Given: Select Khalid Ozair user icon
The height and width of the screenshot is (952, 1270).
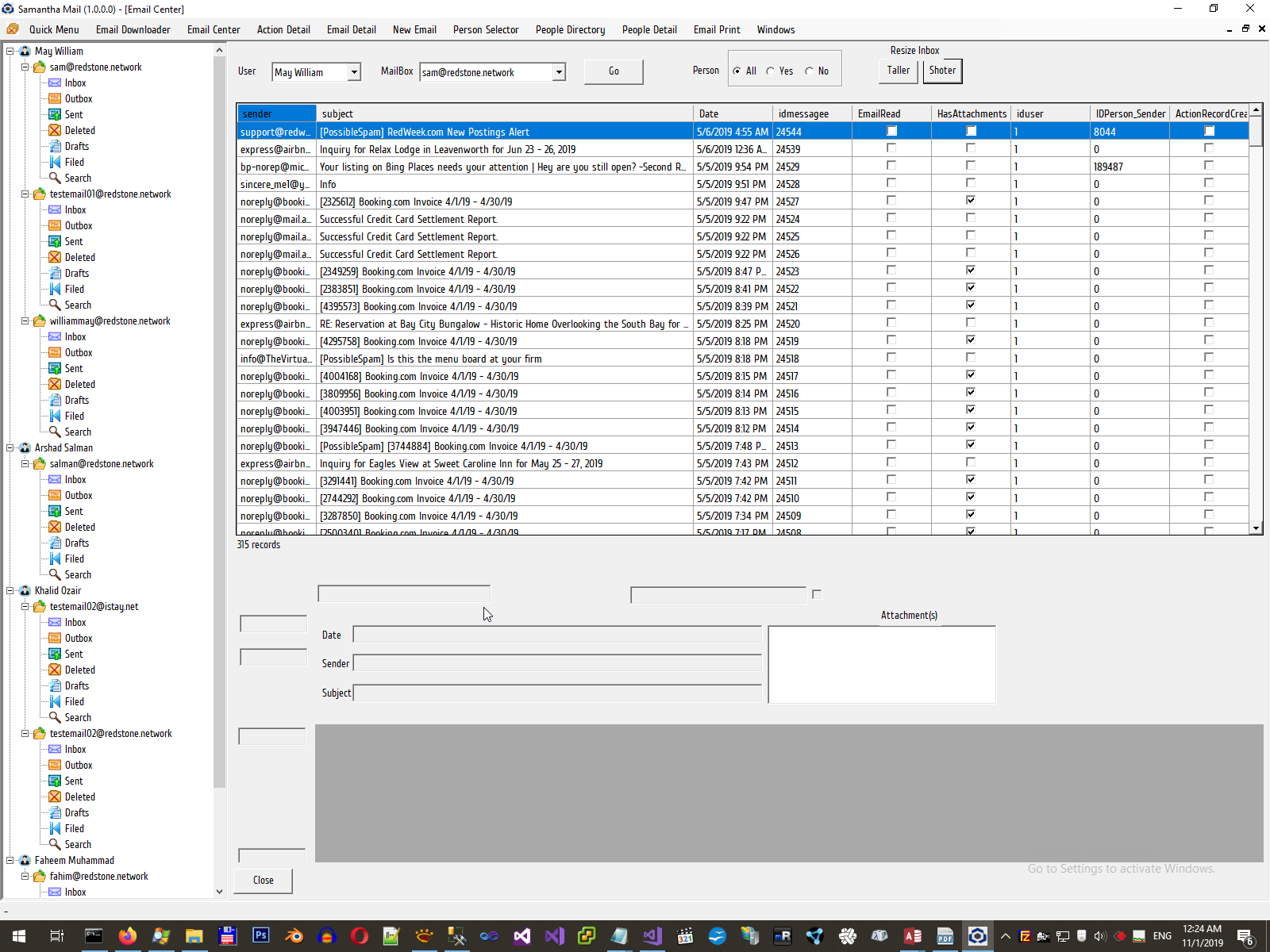Looking at the screenshot, I should tap(25, 590).
